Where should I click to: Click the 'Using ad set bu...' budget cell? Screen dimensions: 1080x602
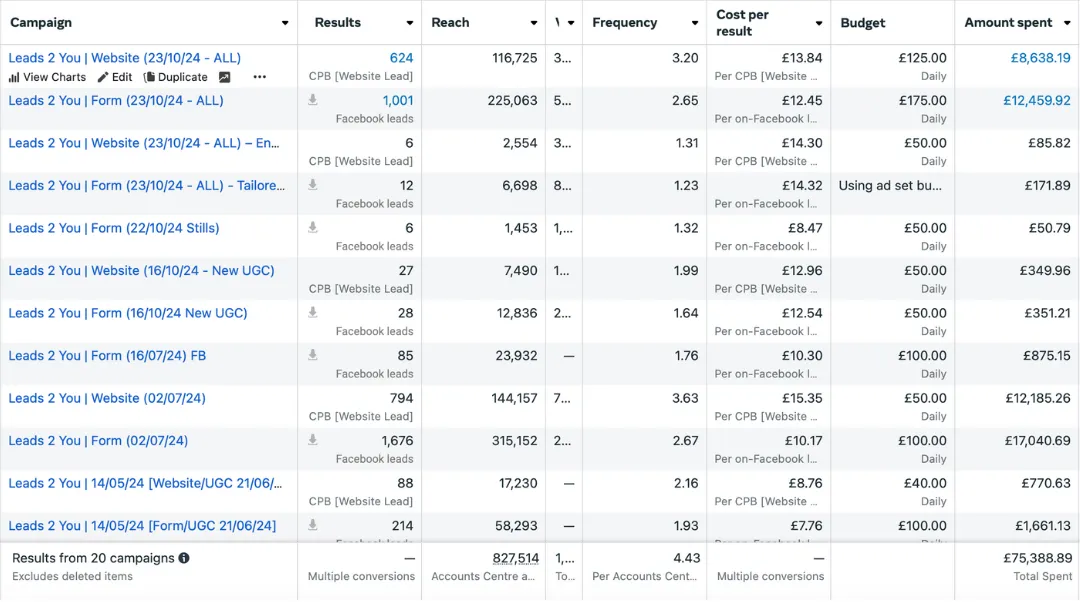(x=890, y=185)
